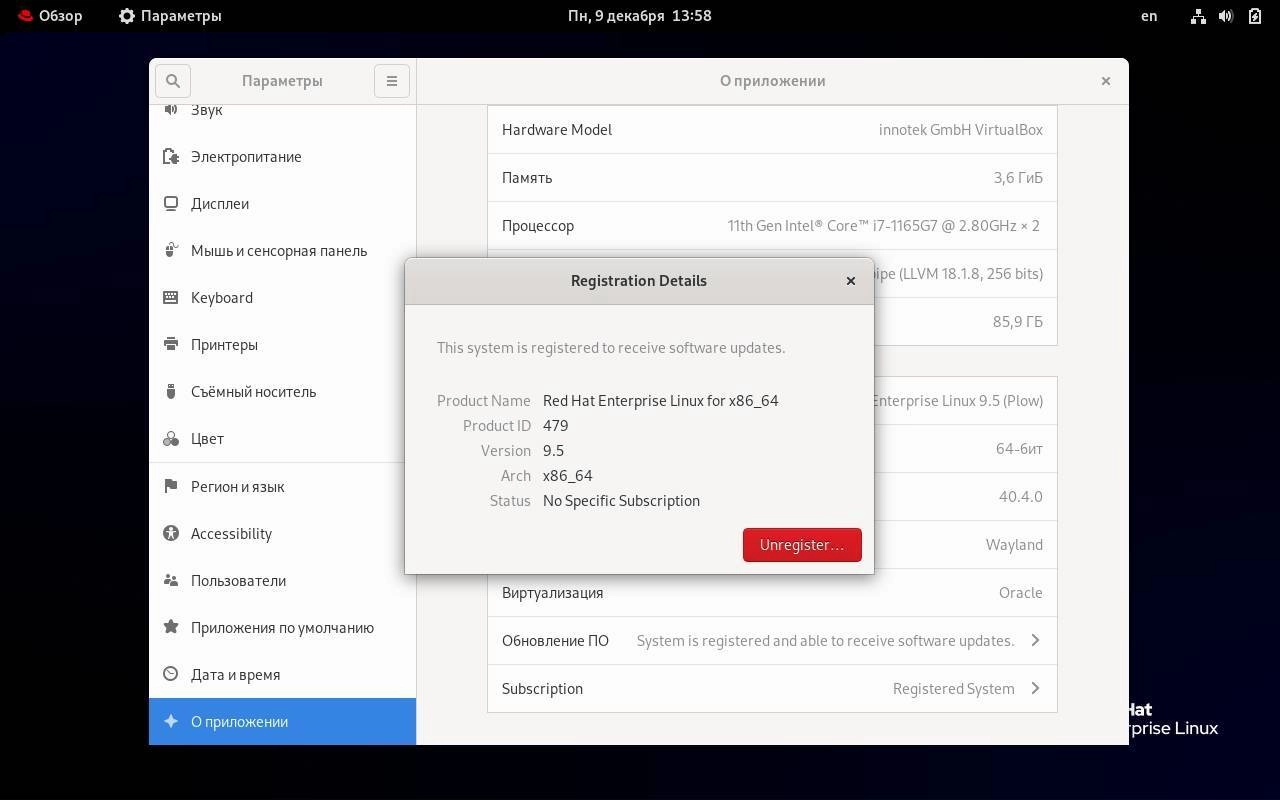Click the 'Wayland' windowing system value
Image resolution: width=1280 pixels, height=800 pixels.
click(1014, 544)
